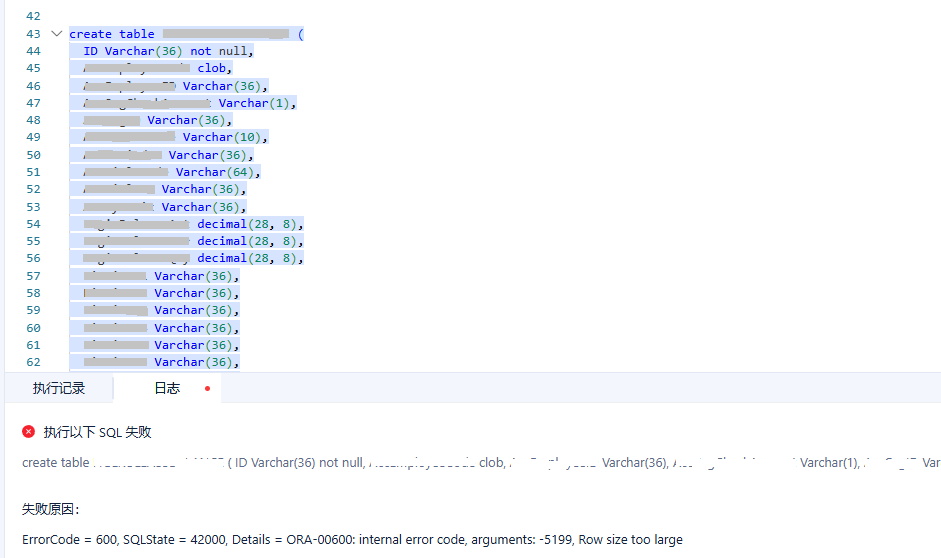Collapse the create table fold chevron
Image resolution: width=941 pixels, height=558 pixels.
pos(56,34)
